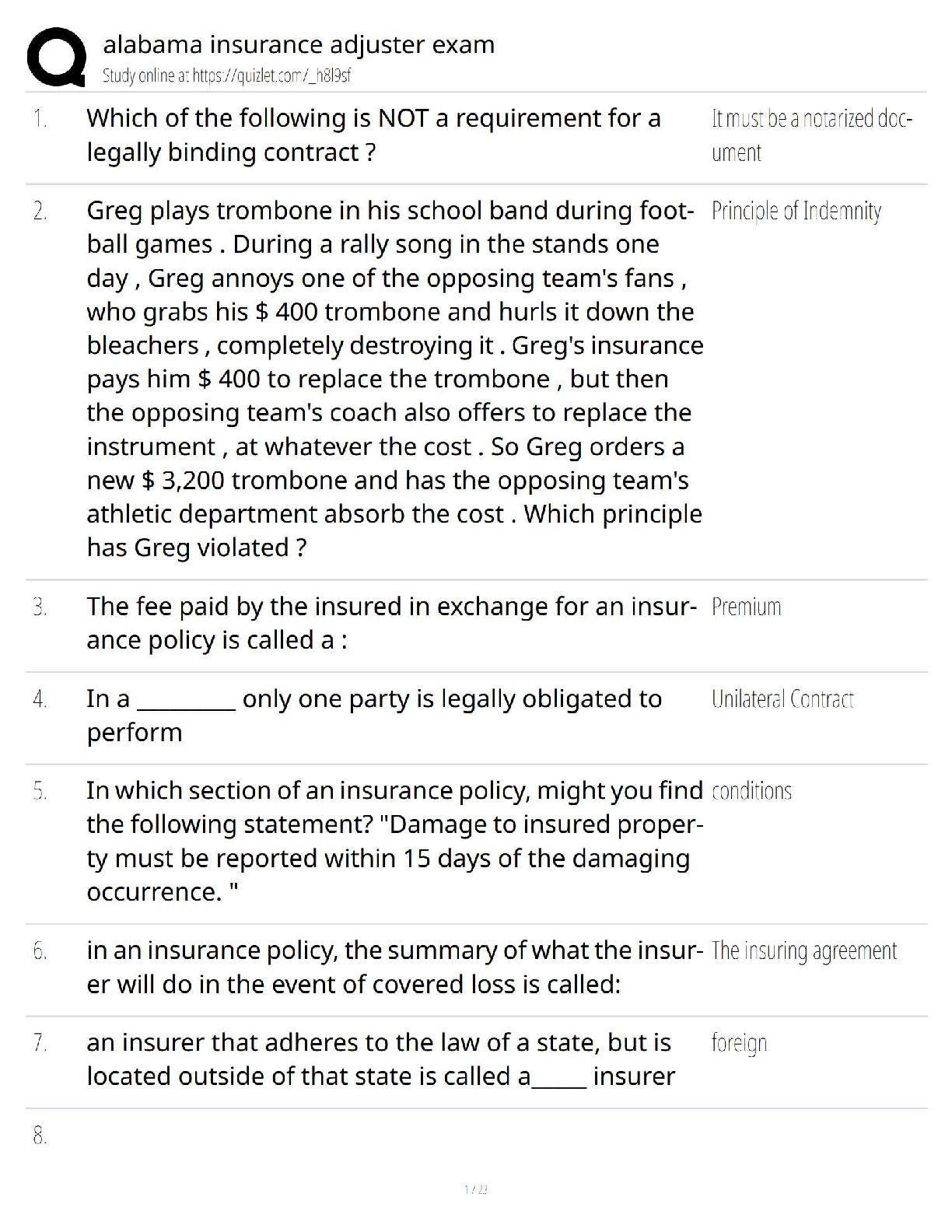This screenshot has width=952, height=1232.
Task: Select the 'It must be a notarized document' answer
Action: click(811, 135)
